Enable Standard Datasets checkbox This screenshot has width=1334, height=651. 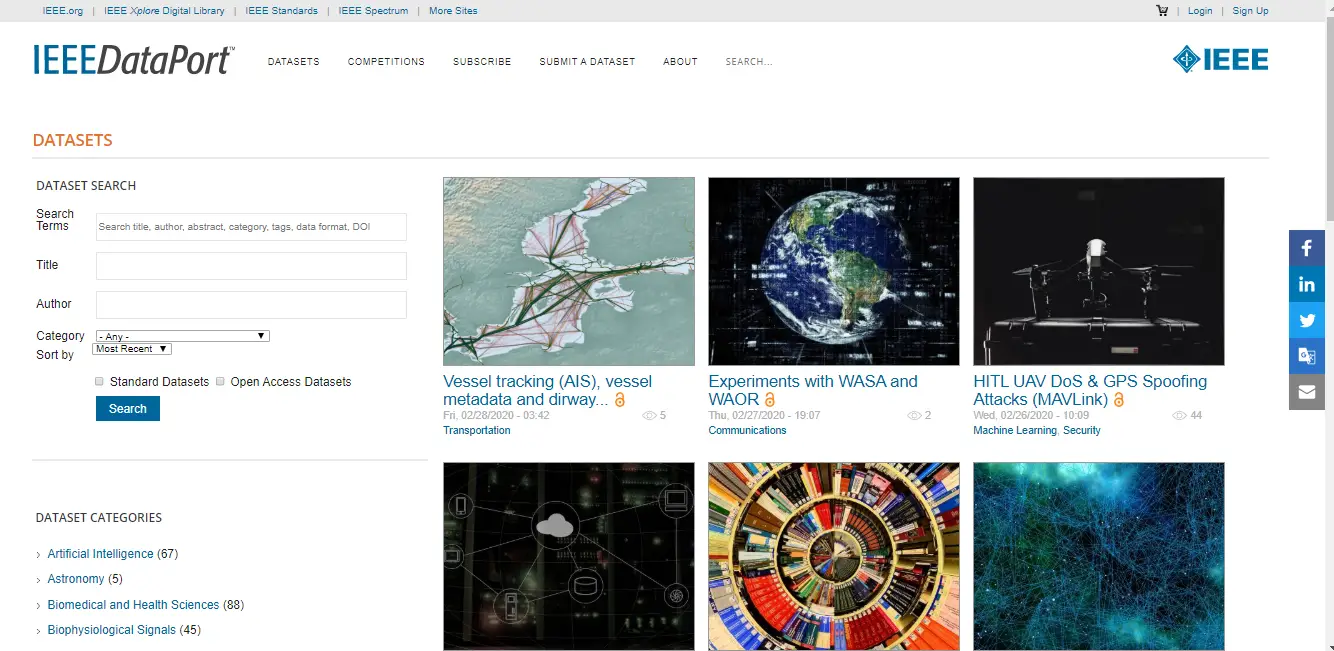100,381
